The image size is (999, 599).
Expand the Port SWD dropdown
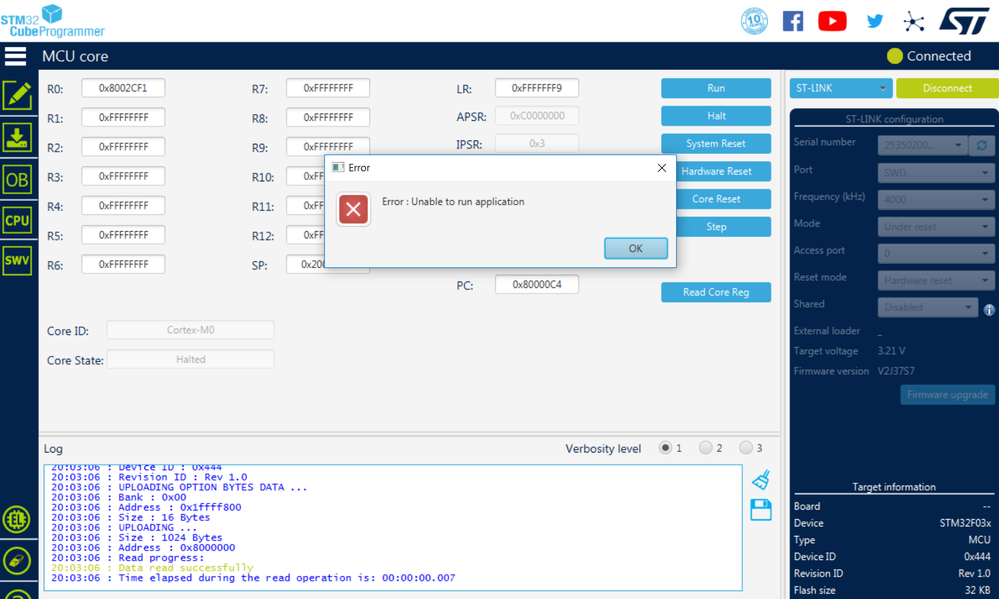point(935,173)
